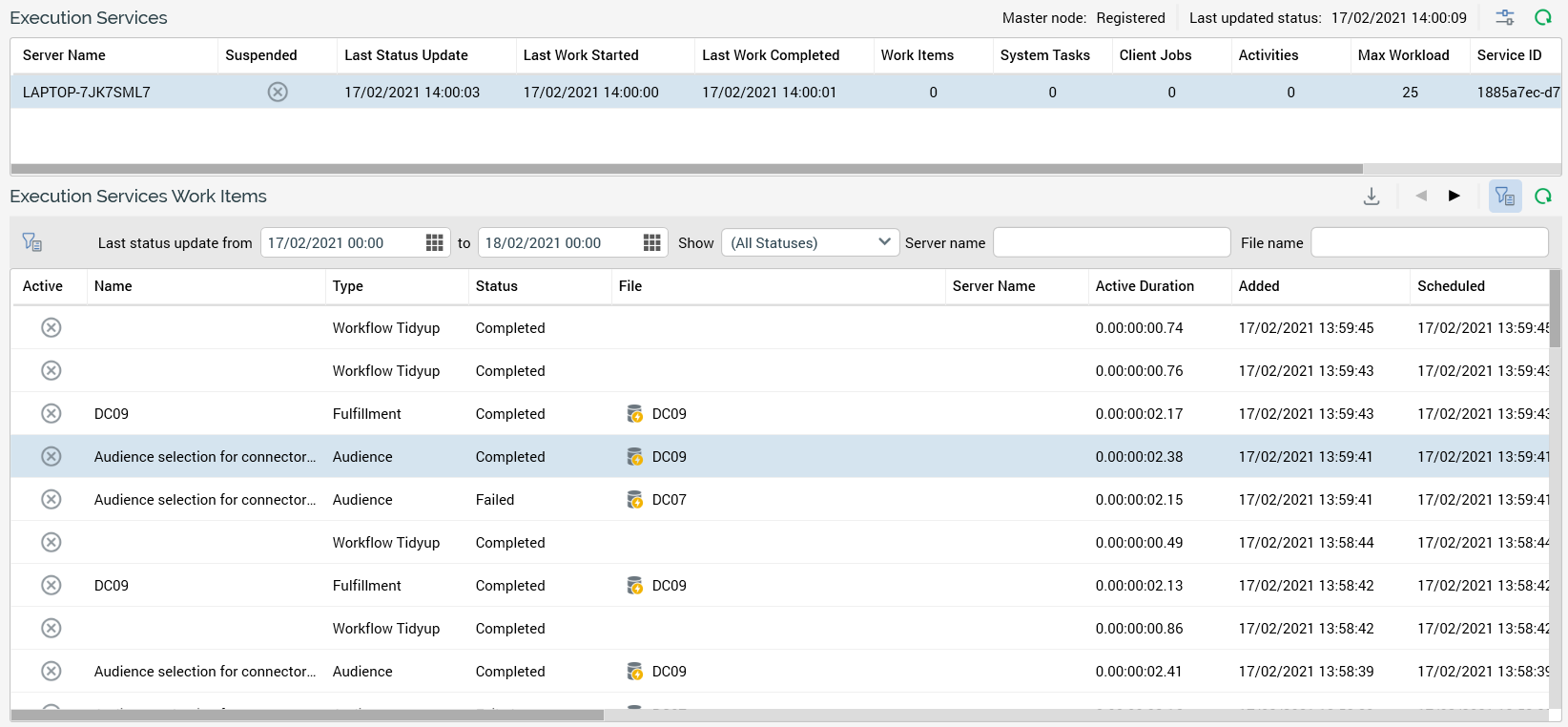1568x727 pixels.
Task: Refresh the Execution Services panel
Action: 1542,17
